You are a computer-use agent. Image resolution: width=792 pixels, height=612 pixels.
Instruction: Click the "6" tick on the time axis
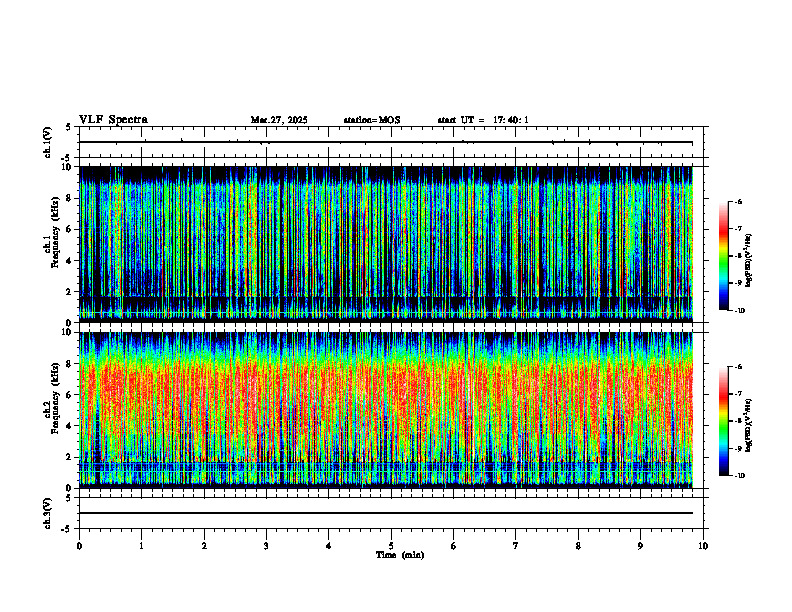tap(454, 546)
